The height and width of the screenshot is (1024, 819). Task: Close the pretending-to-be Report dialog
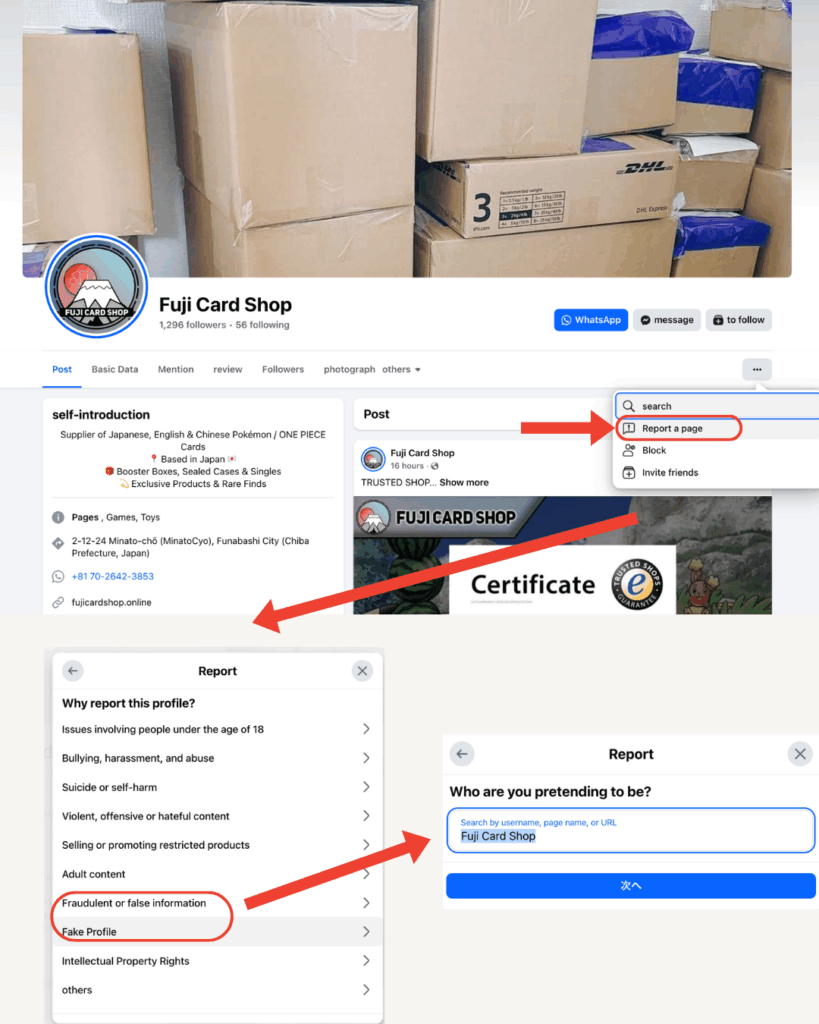[799, 754]
